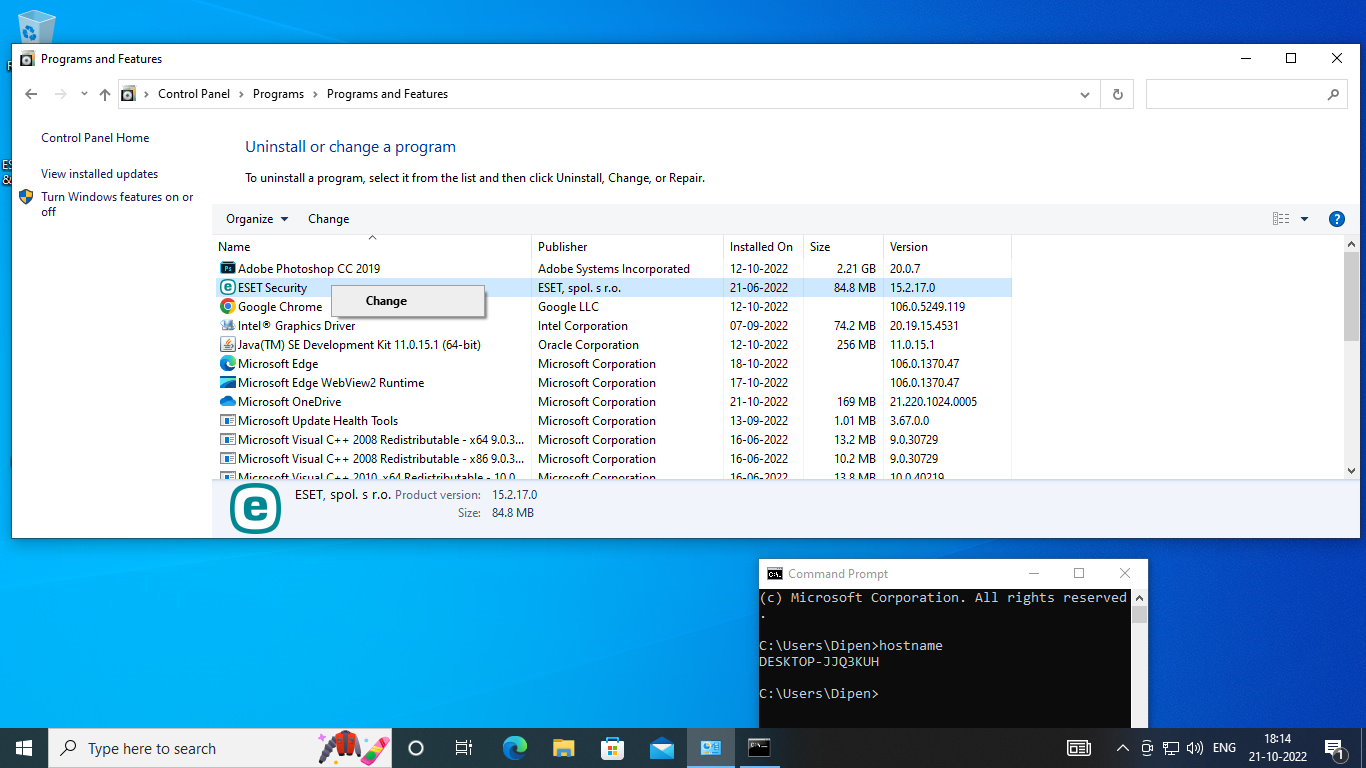Viewport: 1366px width, 768px height.
Task: Sort by the Name column header
Action: [x=372, y=246]
